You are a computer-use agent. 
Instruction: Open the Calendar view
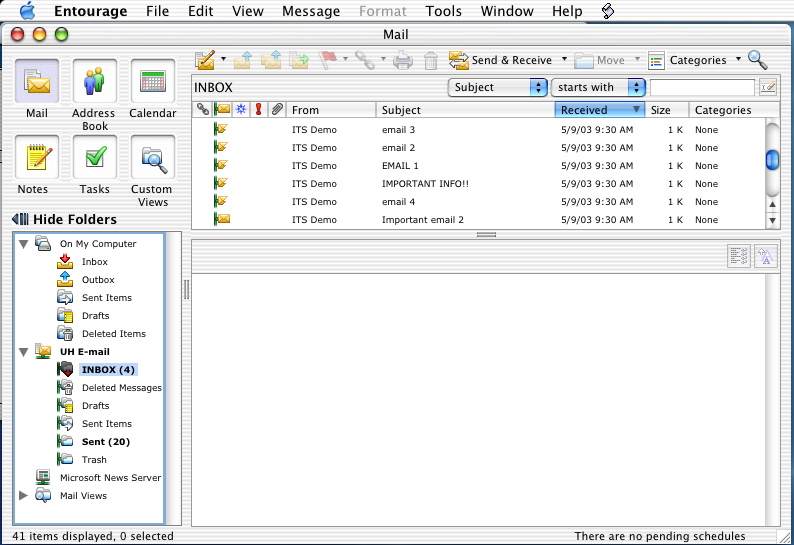(x=153, y=81)
